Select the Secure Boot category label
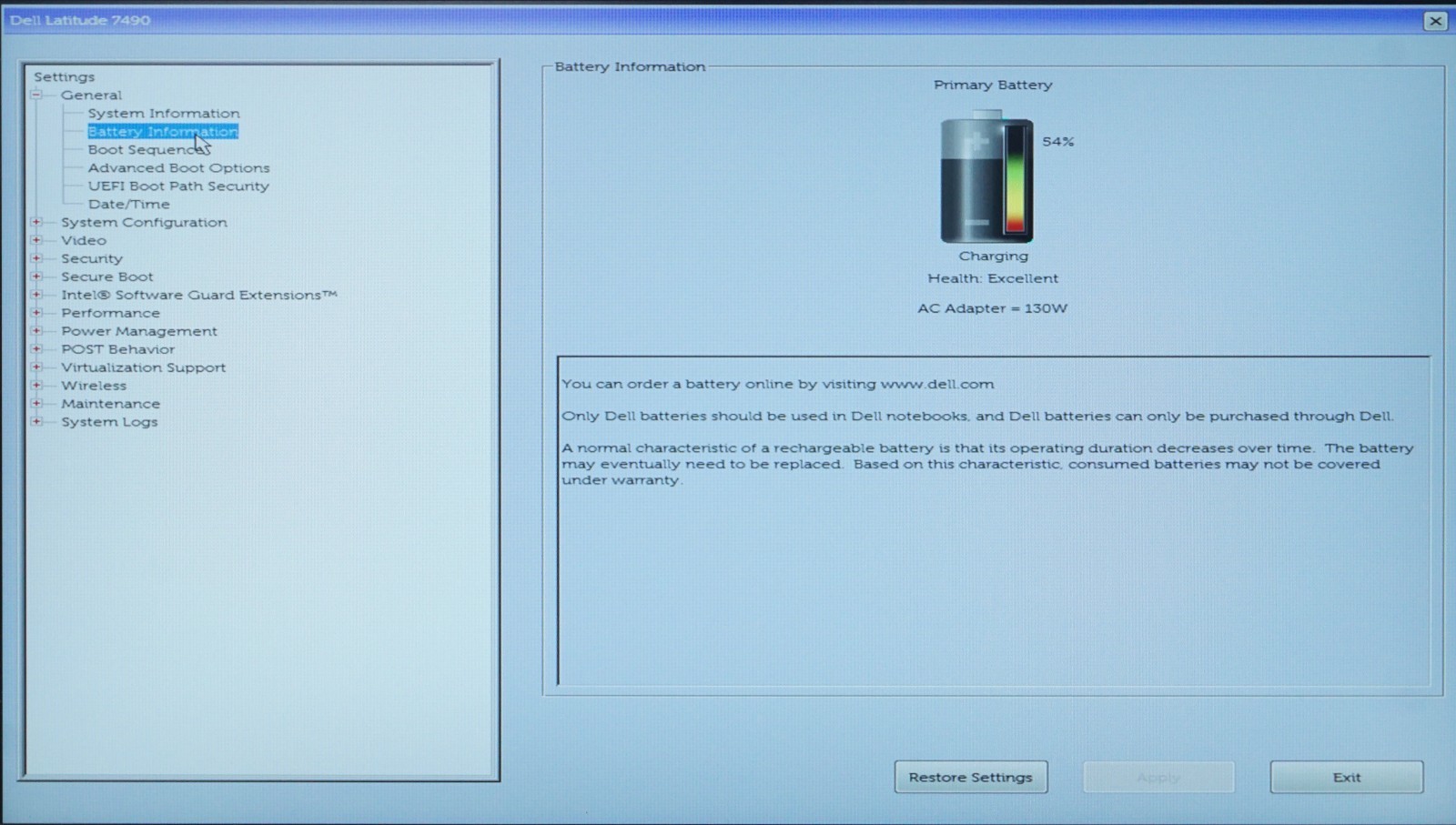Screen dimensions: 1456x825 (107, 277)
